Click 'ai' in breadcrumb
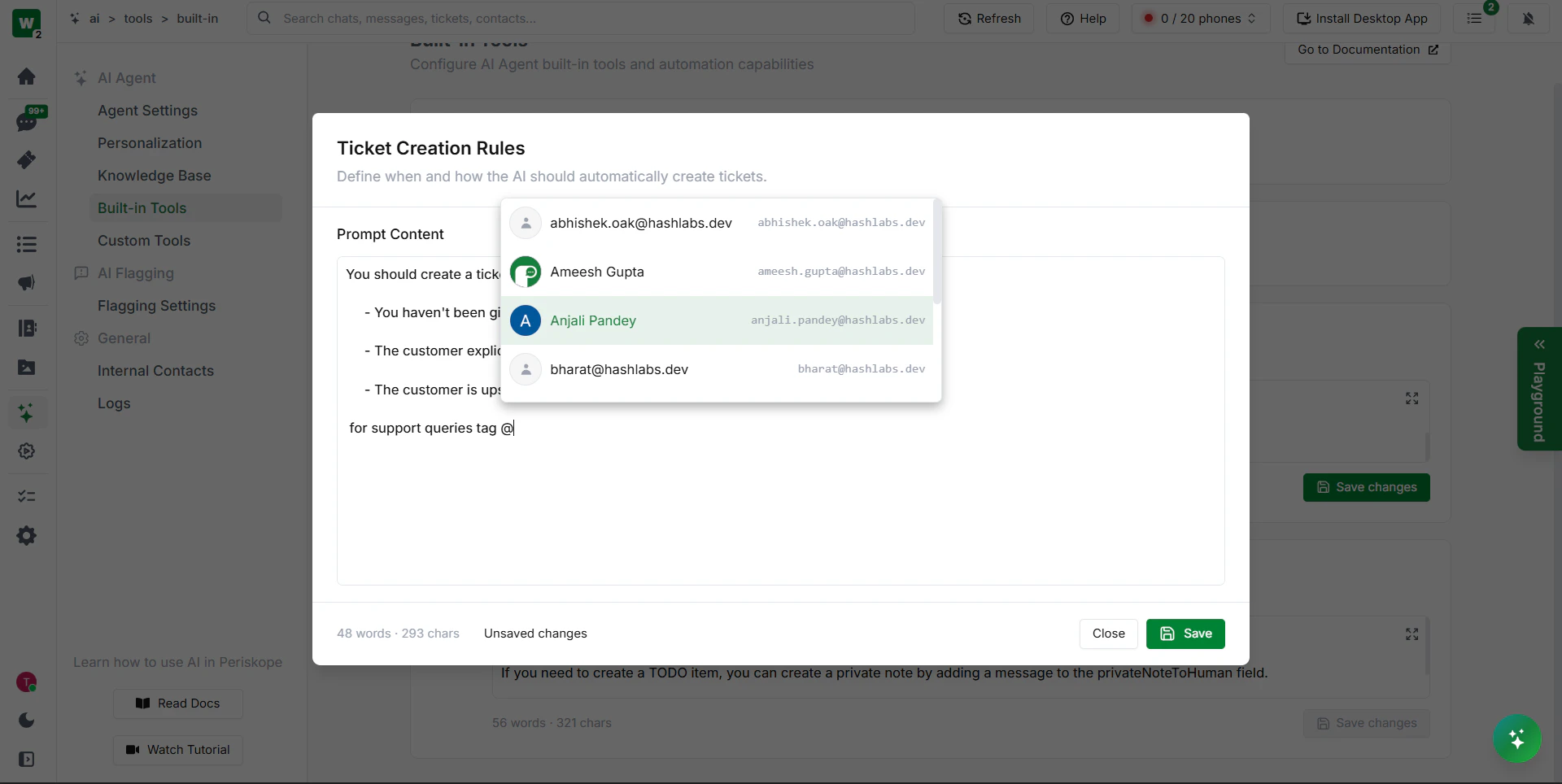1562x784 pixels. (x=94, y=19)
